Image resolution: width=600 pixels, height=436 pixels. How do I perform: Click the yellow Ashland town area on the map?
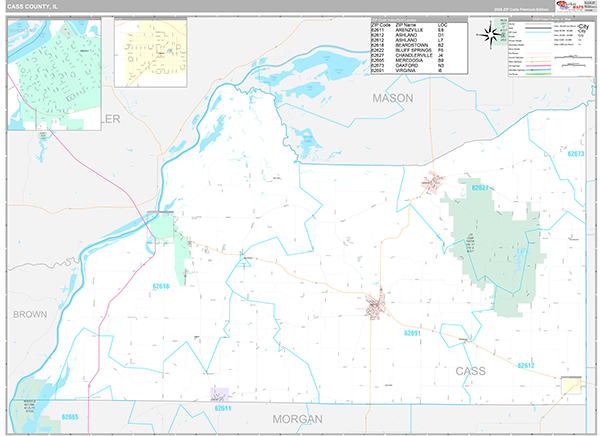point(571,385)
